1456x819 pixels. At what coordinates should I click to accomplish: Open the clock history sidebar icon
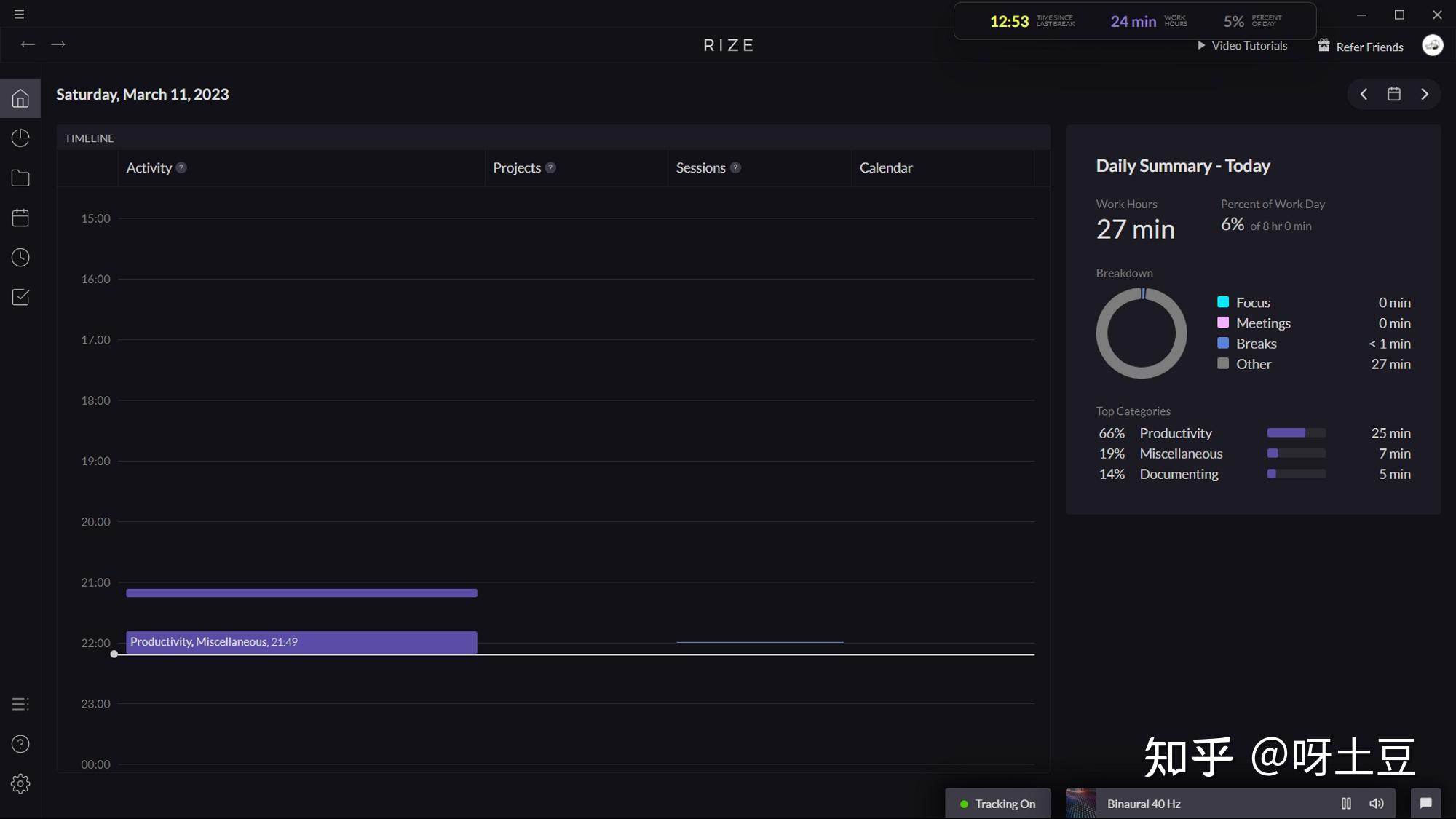pyautogui.click(x=20, y=258)
